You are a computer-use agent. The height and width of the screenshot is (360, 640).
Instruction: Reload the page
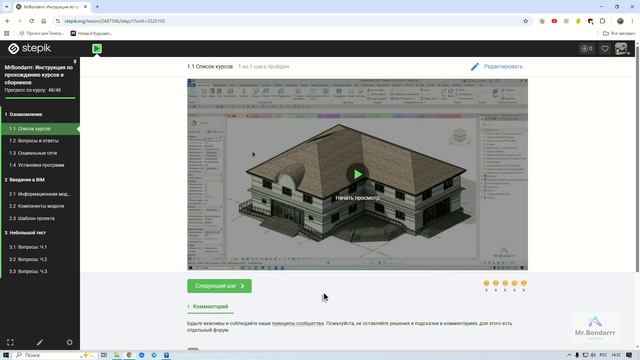point(31,21)
